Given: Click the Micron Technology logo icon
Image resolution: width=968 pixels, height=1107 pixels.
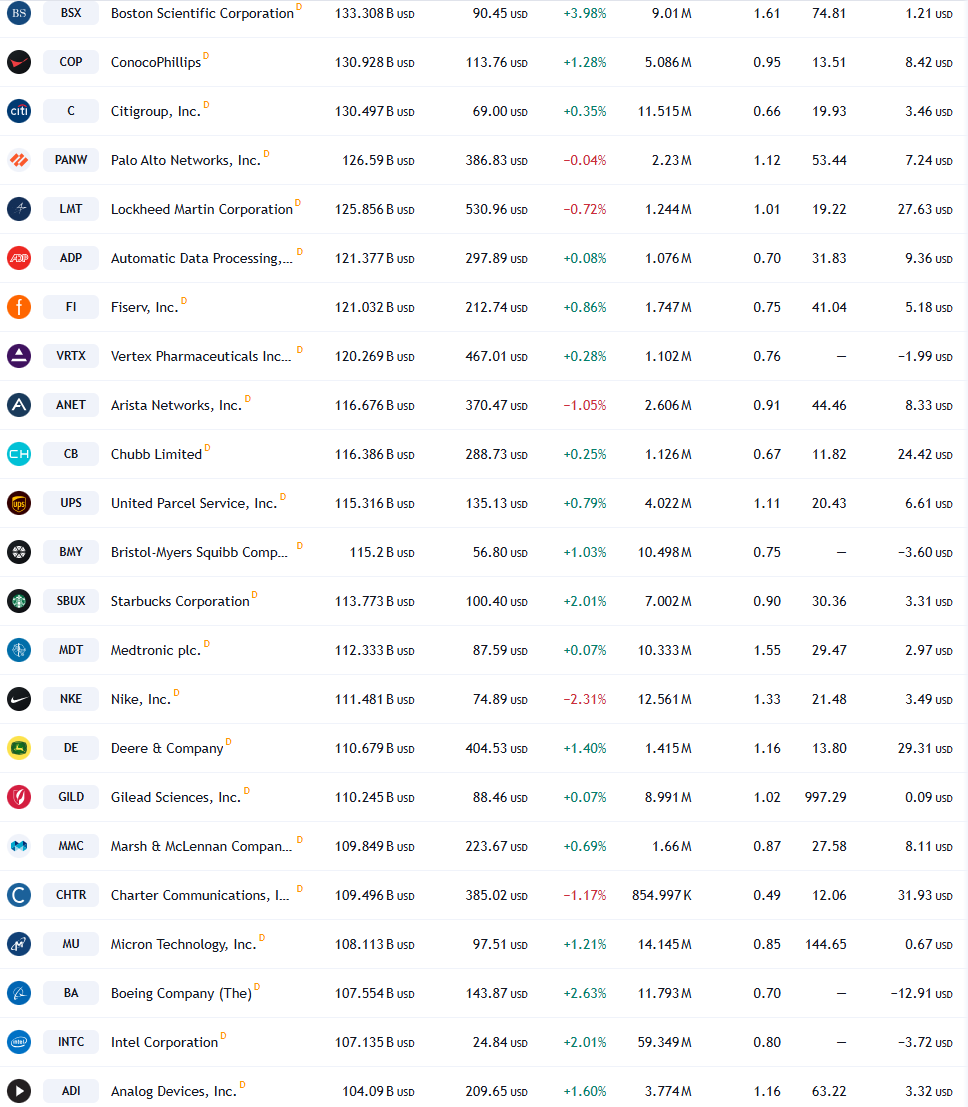Looking at the screenshot, I should pyautogui.click(x=19, y=944).
